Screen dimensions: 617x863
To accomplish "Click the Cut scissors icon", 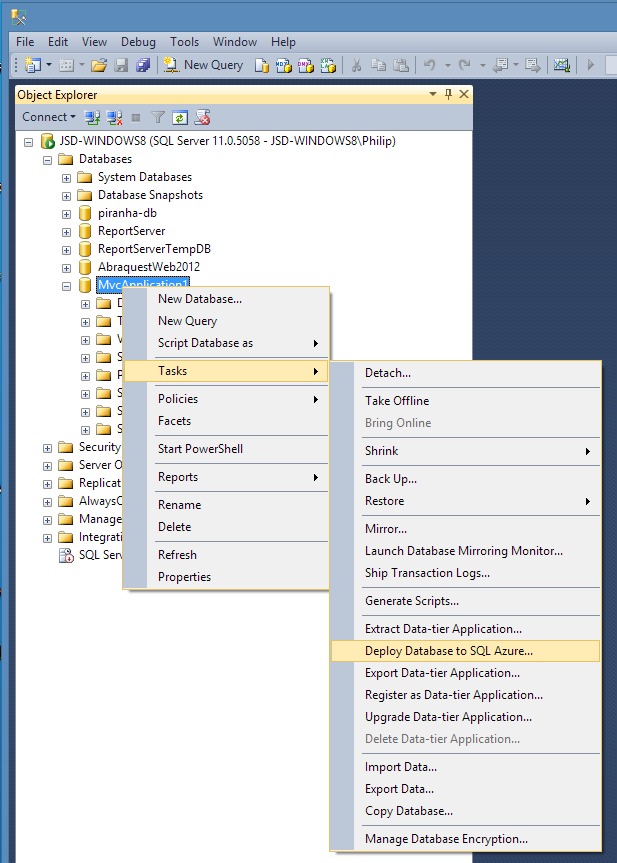I will pos(356,65).
